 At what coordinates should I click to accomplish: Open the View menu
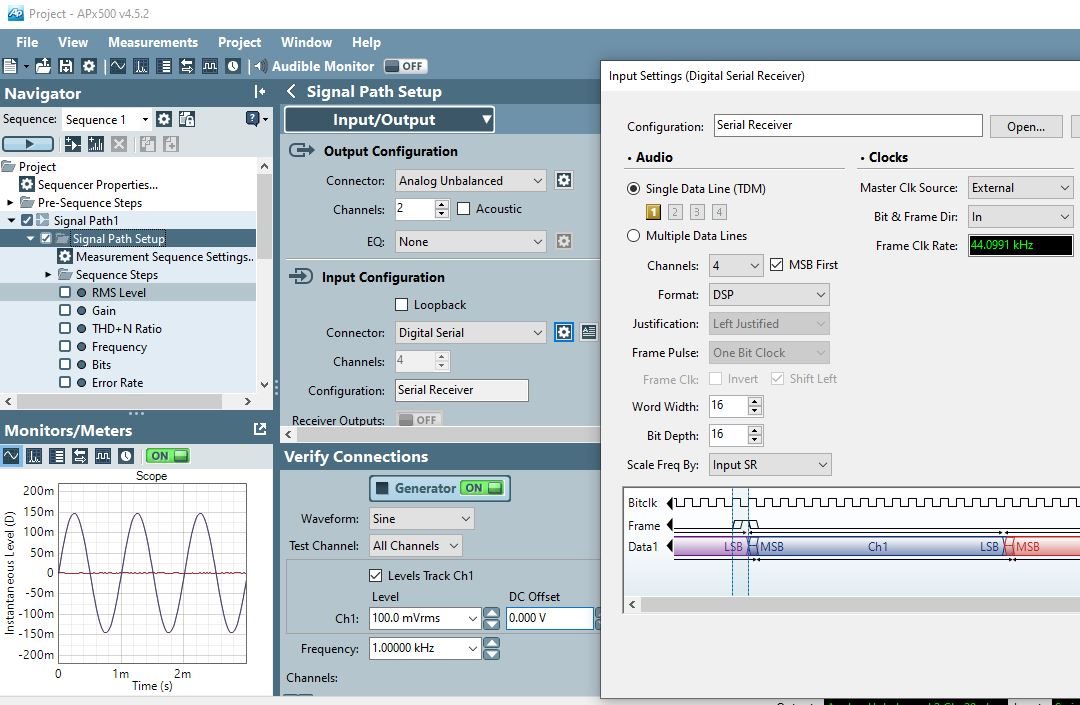pos(73,42)
